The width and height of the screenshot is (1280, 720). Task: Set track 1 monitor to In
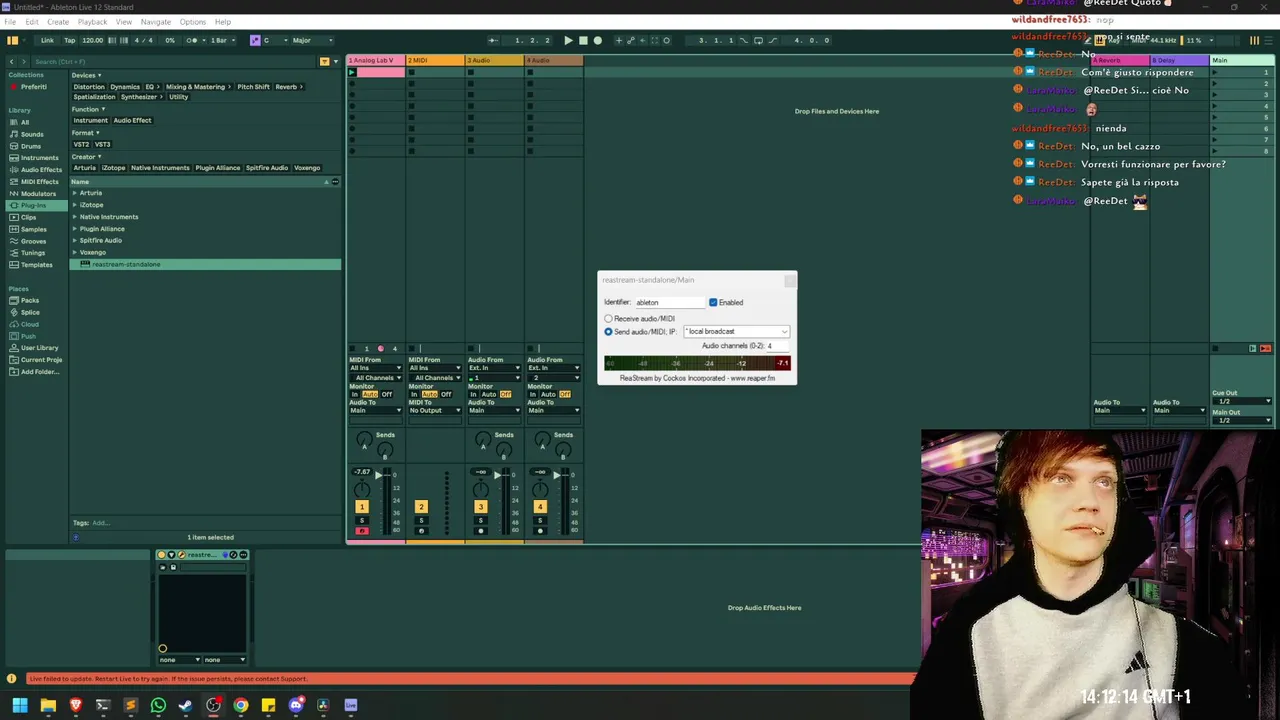point(354,394)
